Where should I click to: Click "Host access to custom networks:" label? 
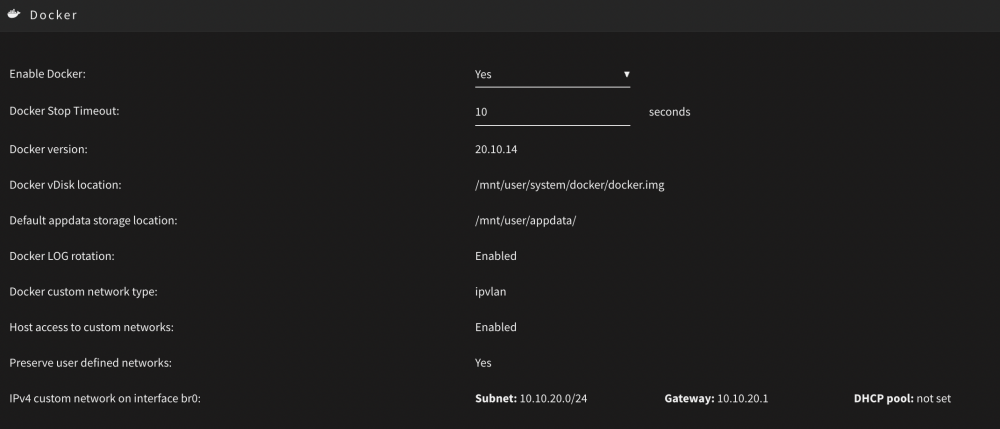pyautogui.click(x=92, y=328)
